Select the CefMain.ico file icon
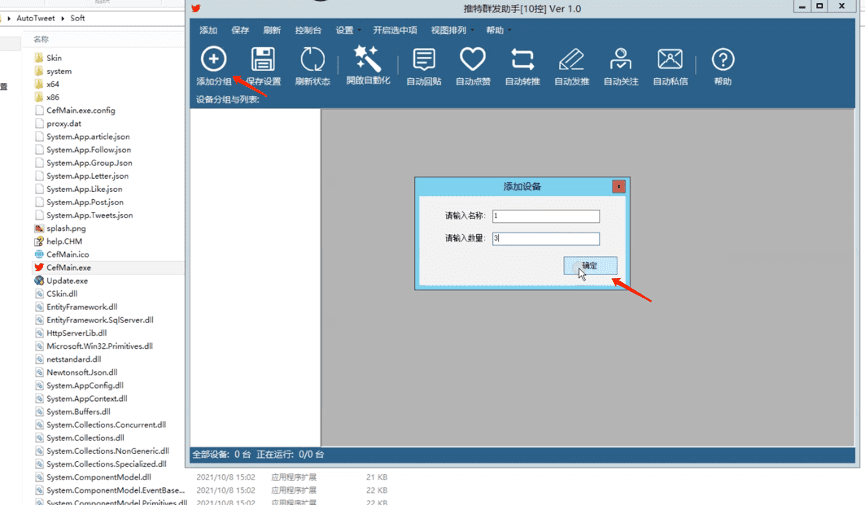Image resolution: width=866 pixels, height=506 pixels. point(39,255)
